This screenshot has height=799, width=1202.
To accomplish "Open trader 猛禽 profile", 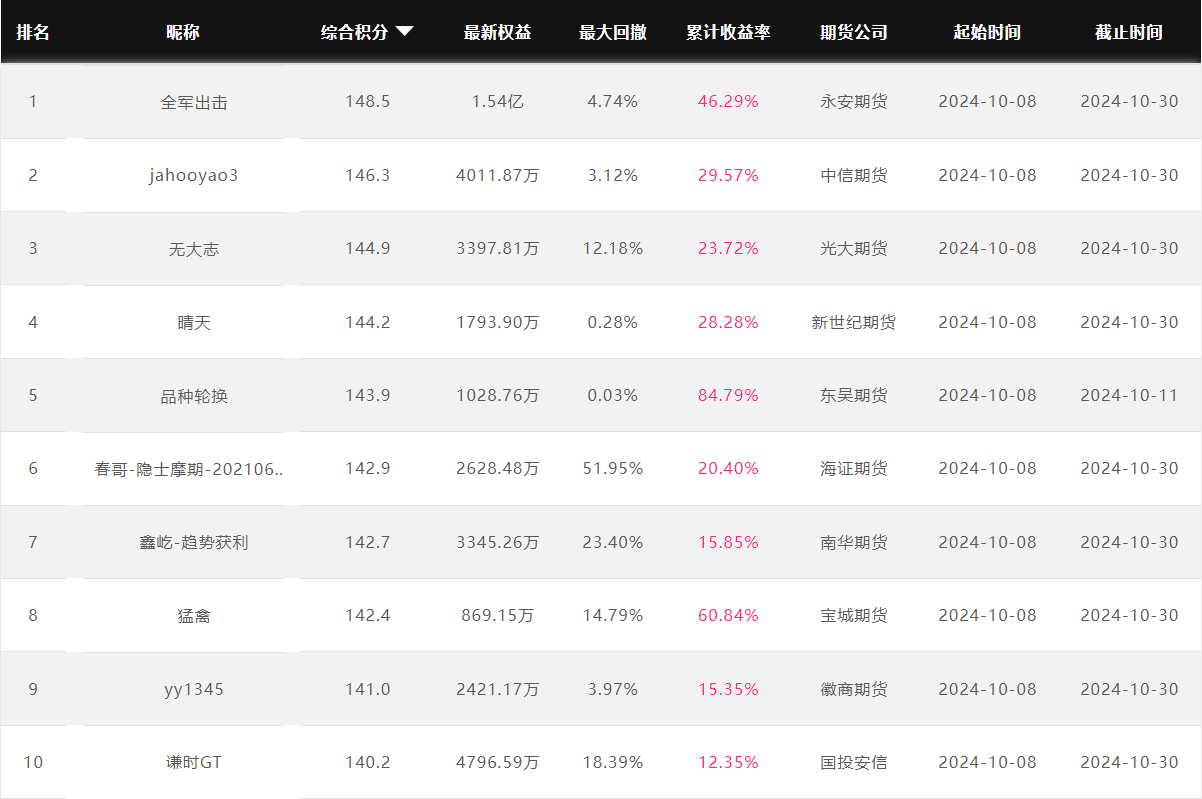I will pos(194,615).
